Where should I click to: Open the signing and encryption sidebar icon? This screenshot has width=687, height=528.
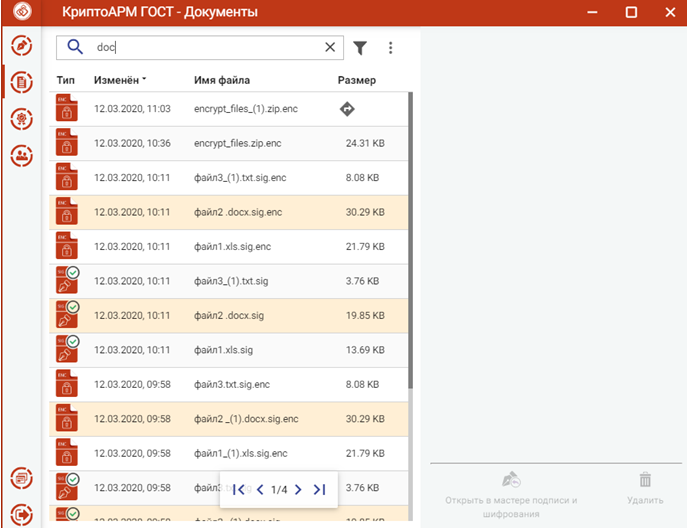(21, 45)
